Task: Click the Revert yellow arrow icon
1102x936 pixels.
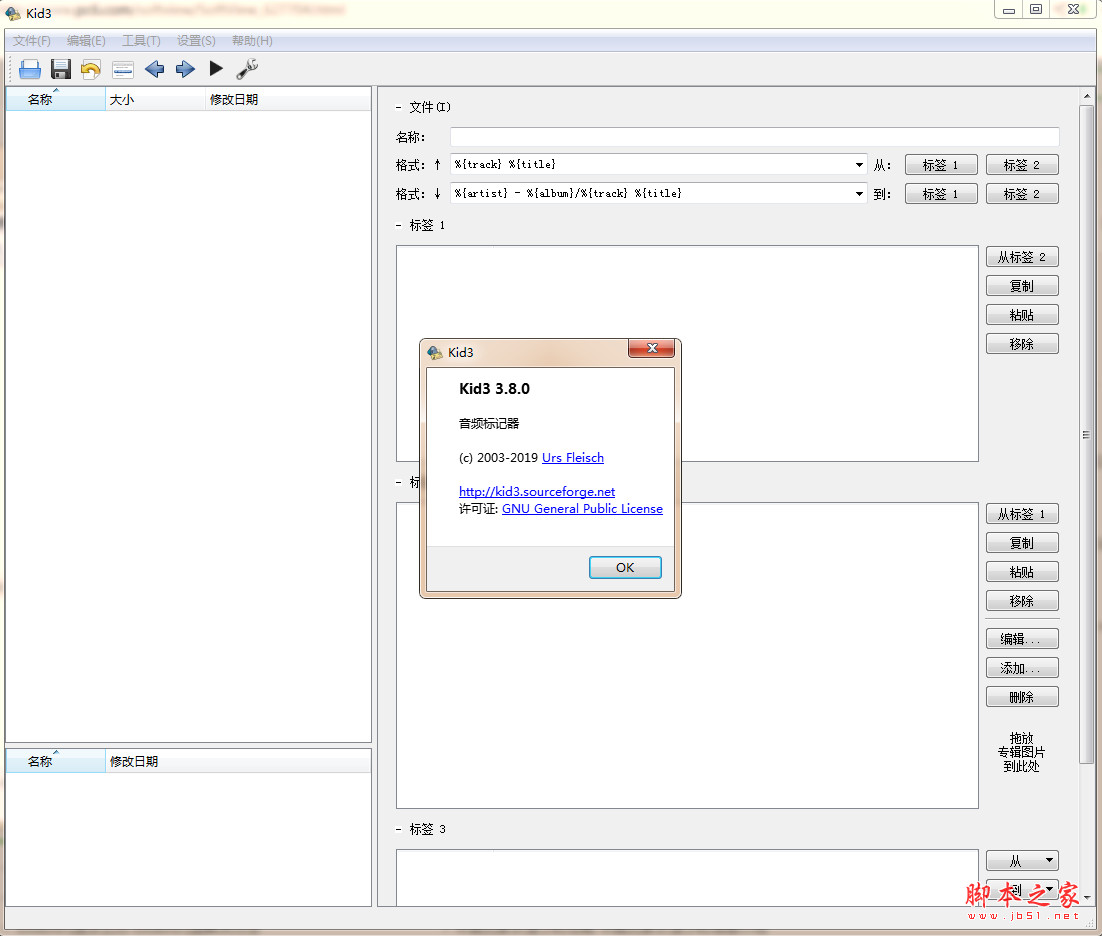Action: click(91, 69)
